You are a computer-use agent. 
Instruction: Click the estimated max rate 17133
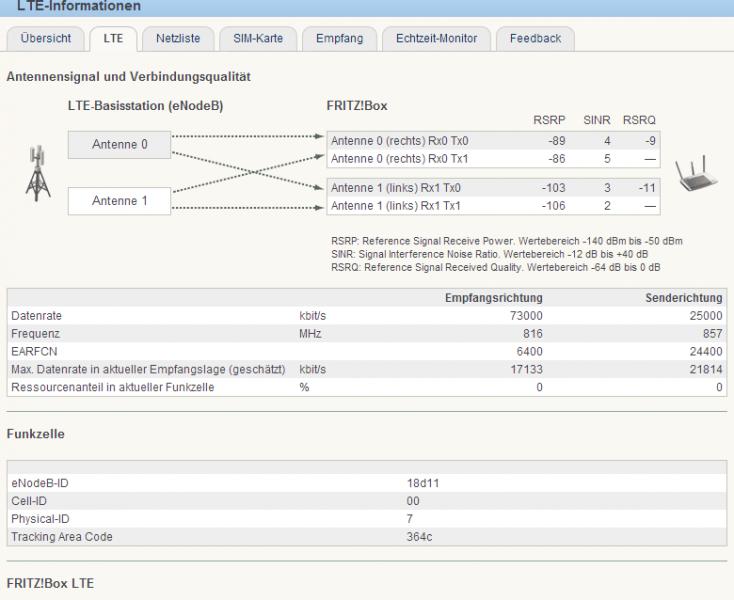tap(526, 369)
